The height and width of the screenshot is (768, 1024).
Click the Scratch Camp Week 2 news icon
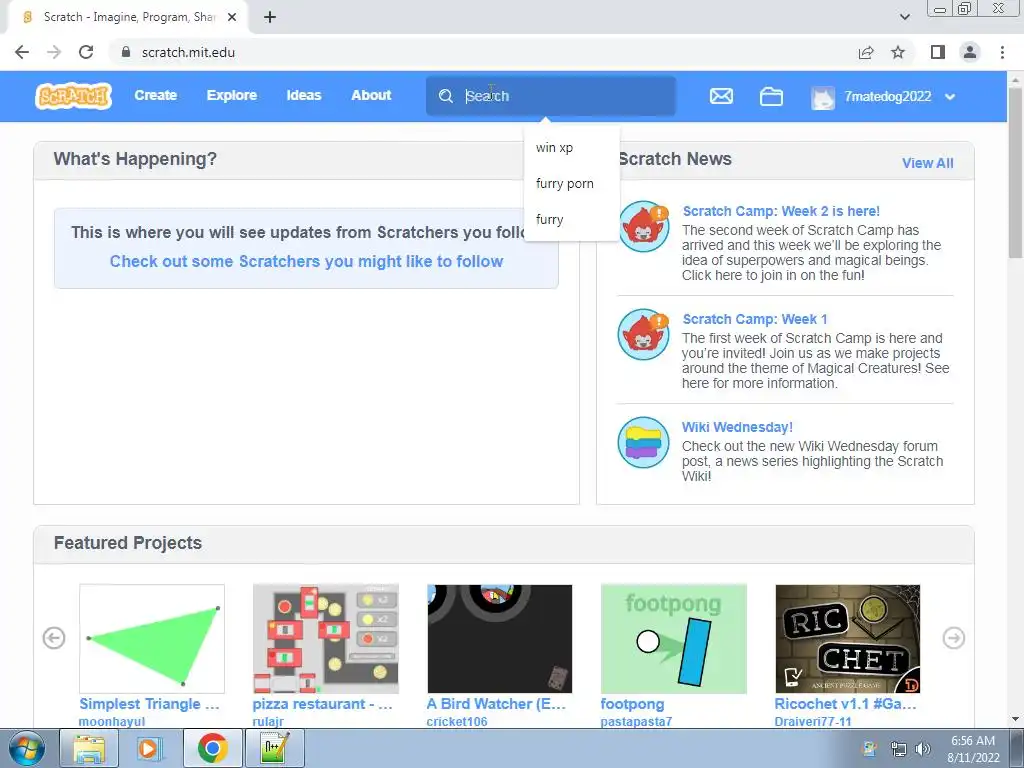point(644,226)
